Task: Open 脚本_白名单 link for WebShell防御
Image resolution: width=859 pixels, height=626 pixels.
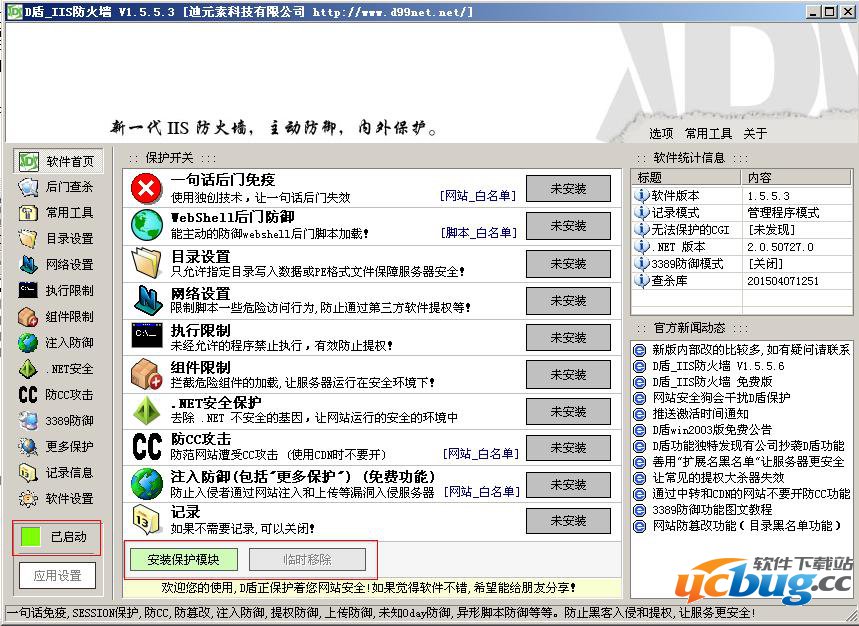Action: pyautogui.click(x=478, y=233)
